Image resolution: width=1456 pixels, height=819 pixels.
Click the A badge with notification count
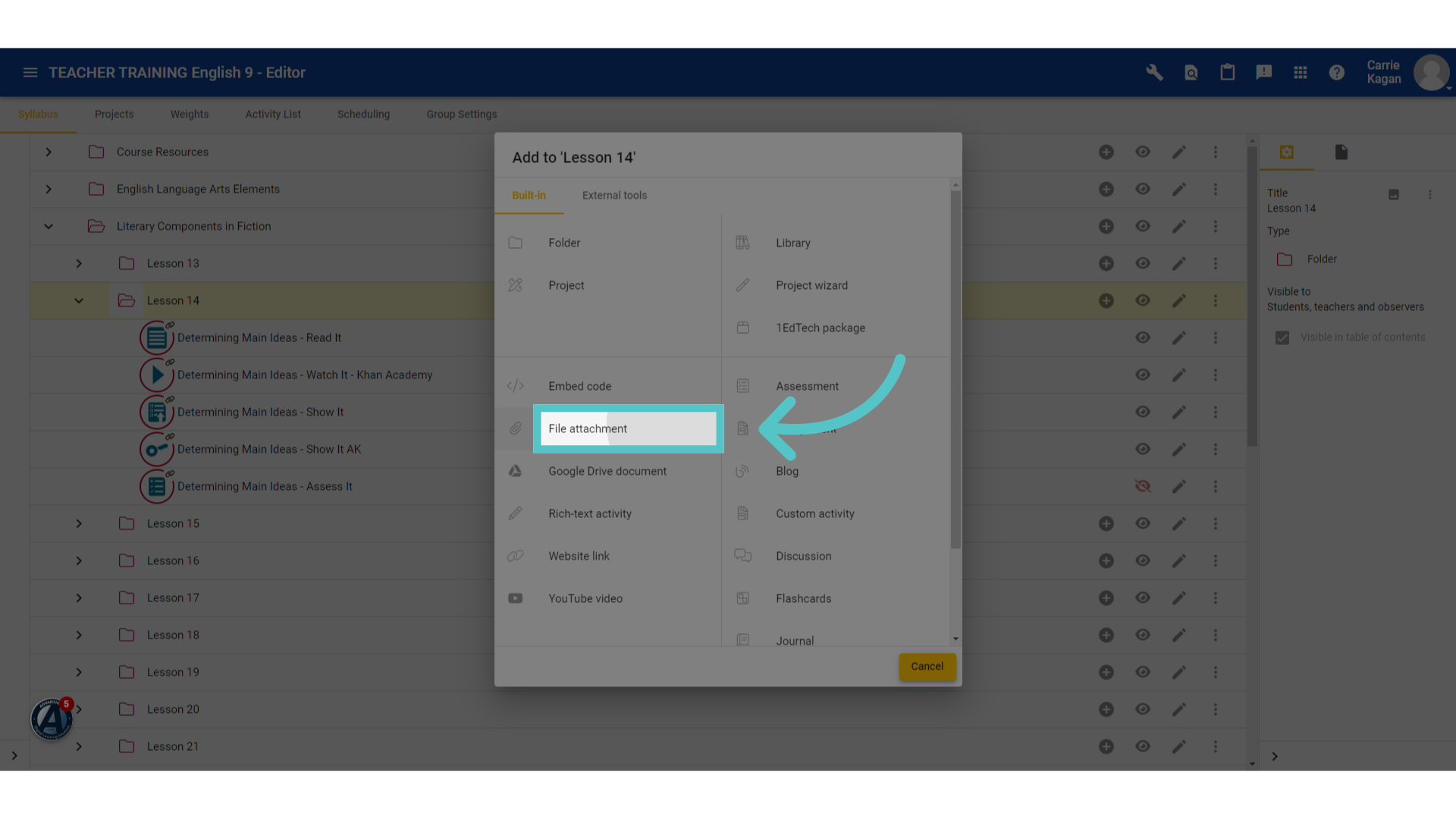52,718
